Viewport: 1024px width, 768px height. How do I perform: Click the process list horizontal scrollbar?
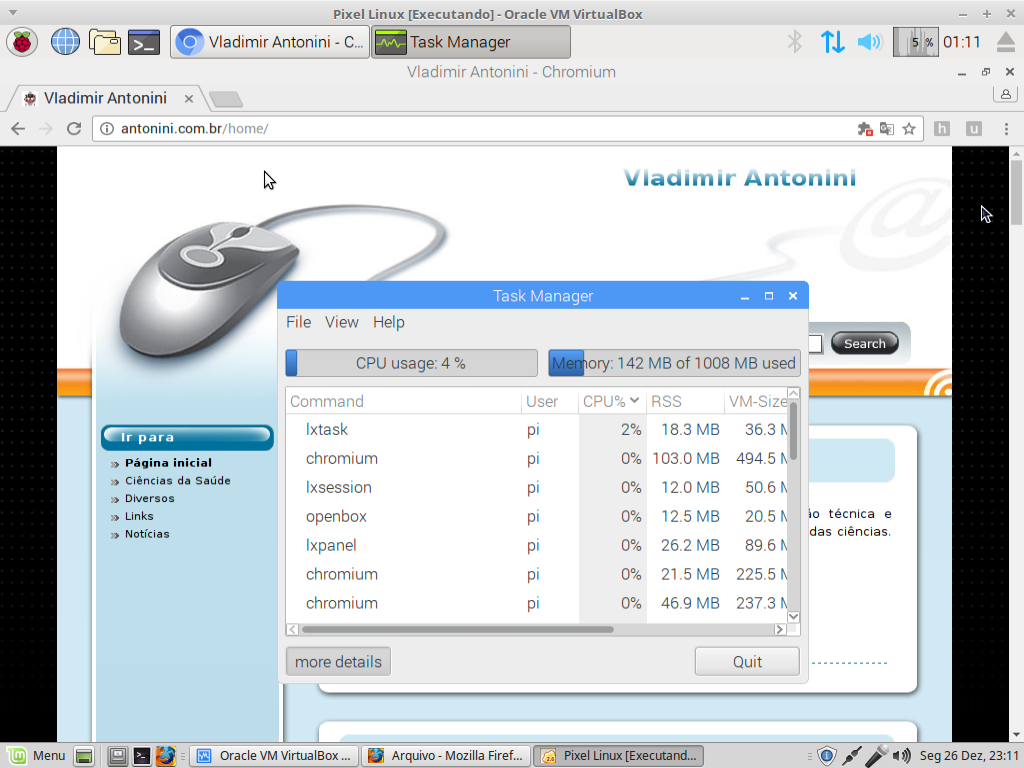[457, 630]
